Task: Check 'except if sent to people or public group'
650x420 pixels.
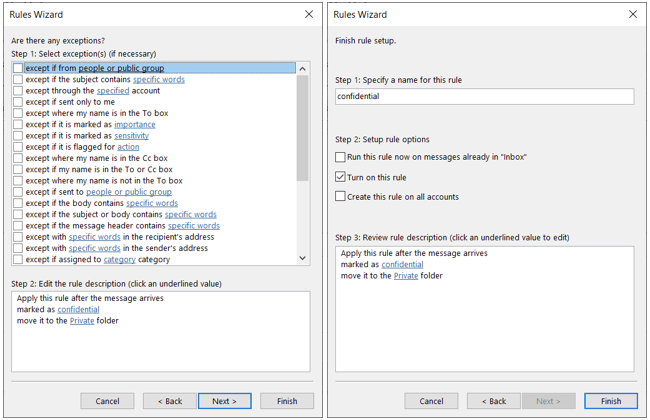Action: [x=18, y=192]
